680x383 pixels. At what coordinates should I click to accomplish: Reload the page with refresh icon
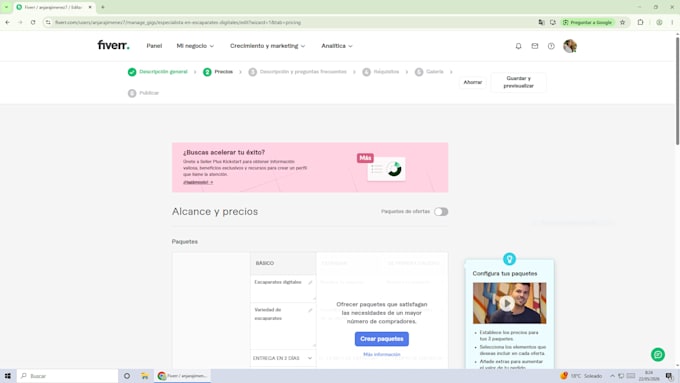tap(33, 22)
